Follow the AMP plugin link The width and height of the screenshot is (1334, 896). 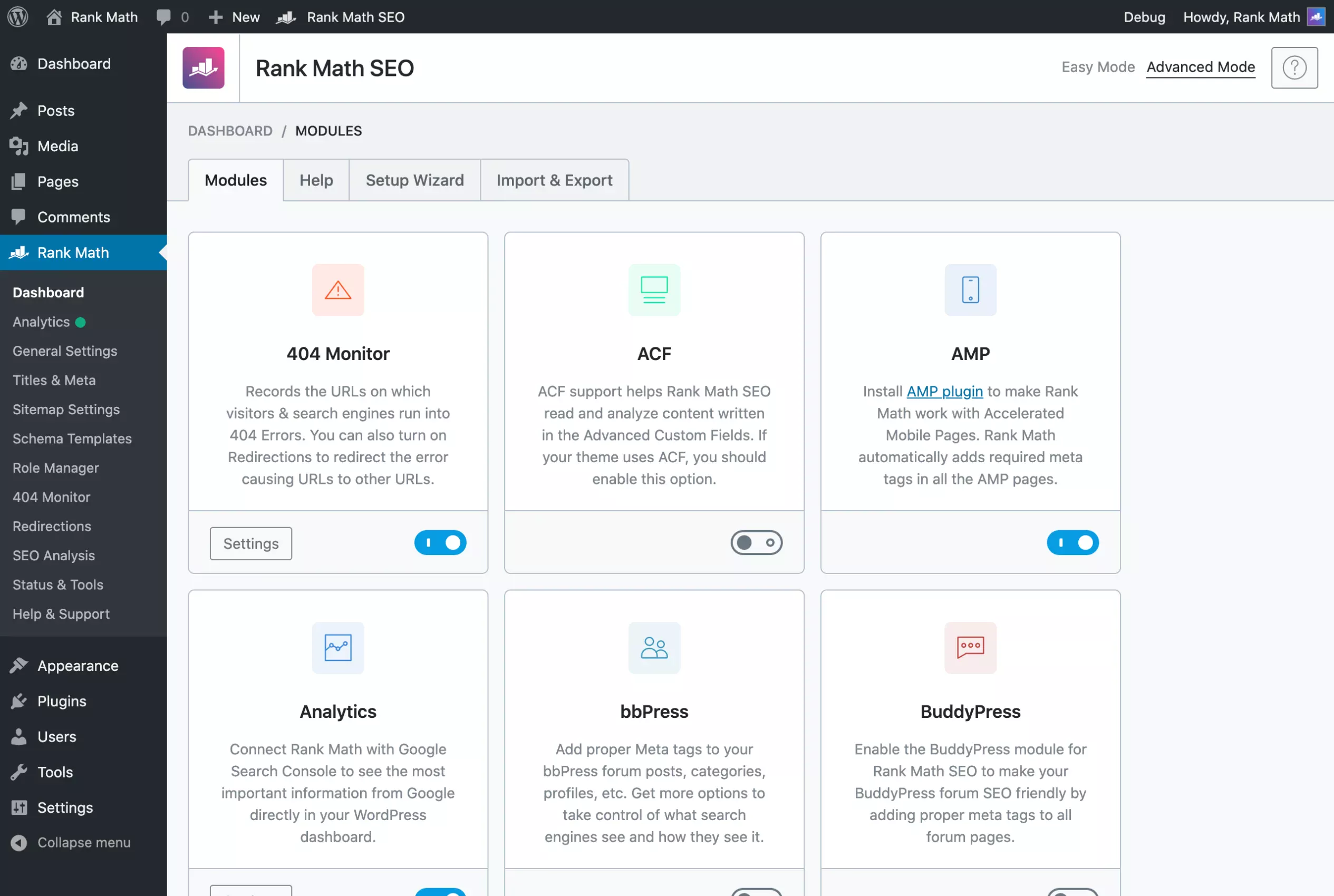click(x=944, y=392)
